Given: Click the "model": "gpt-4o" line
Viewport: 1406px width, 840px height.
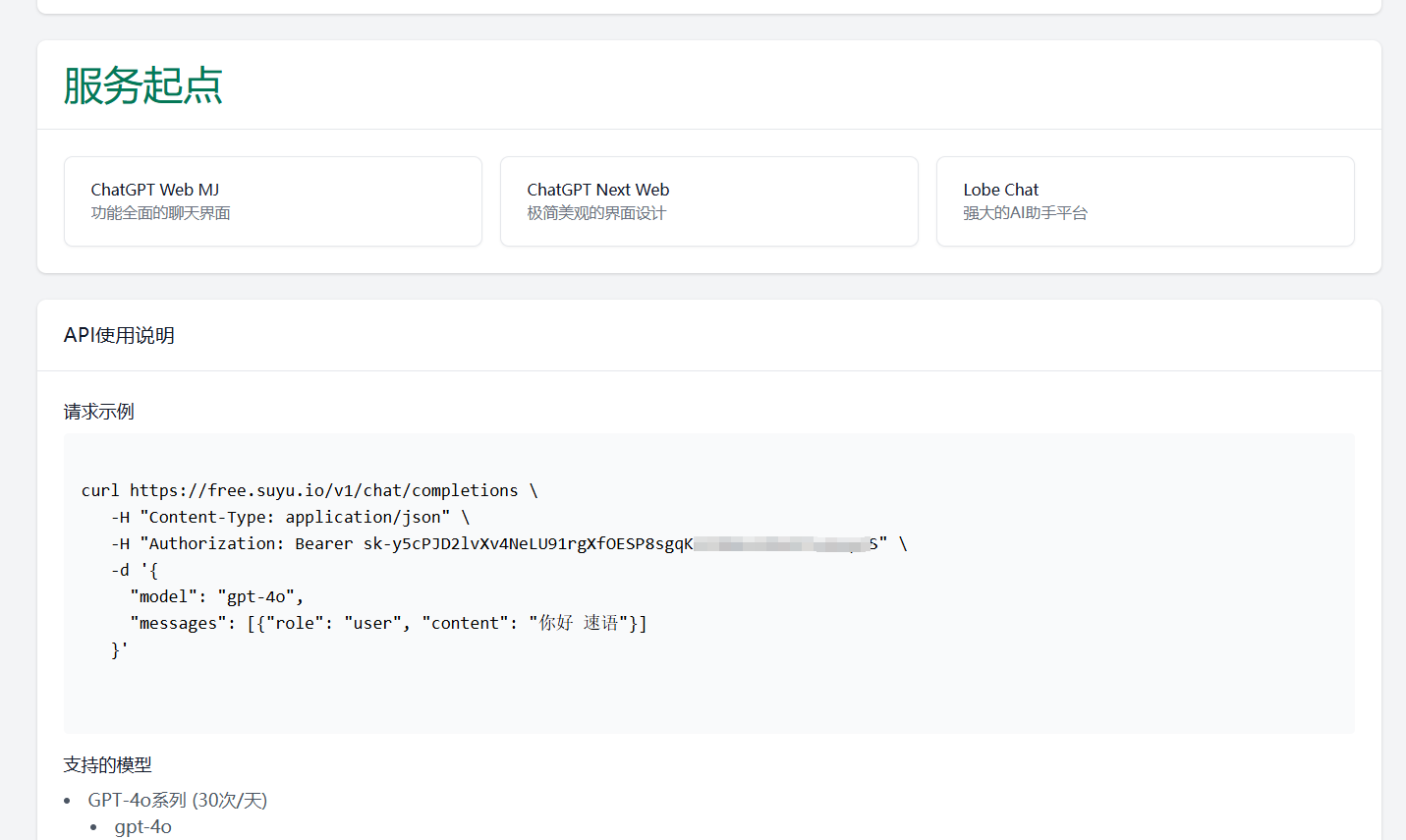Looking at the screenshot, I should pos(217,596).
